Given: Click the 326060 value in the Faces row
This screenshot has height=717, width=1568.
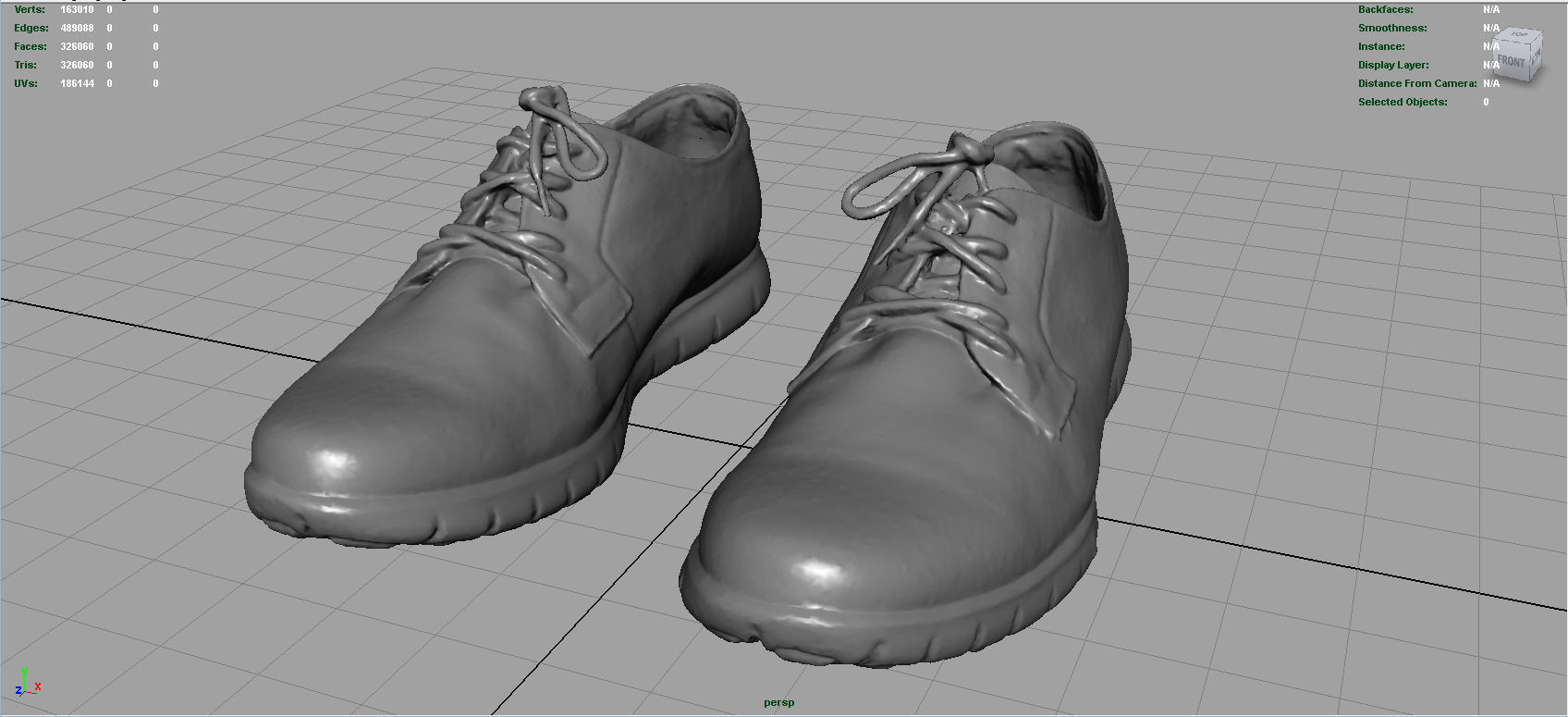Looking at the screenshot, I should 77,46.
